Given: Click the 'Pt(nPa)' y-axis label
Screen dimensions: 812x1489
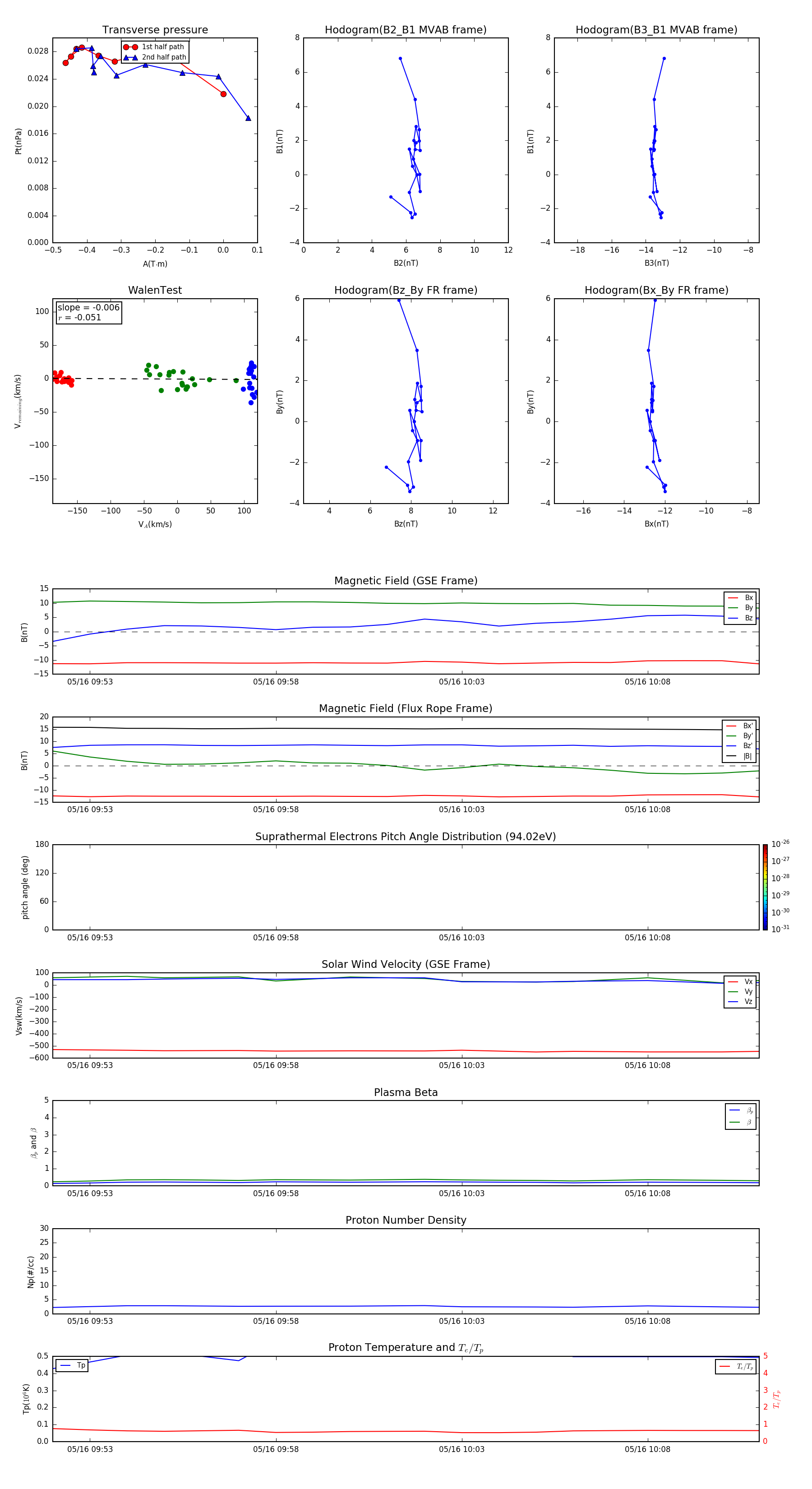Looking at the screenshot, I should 18,140.
